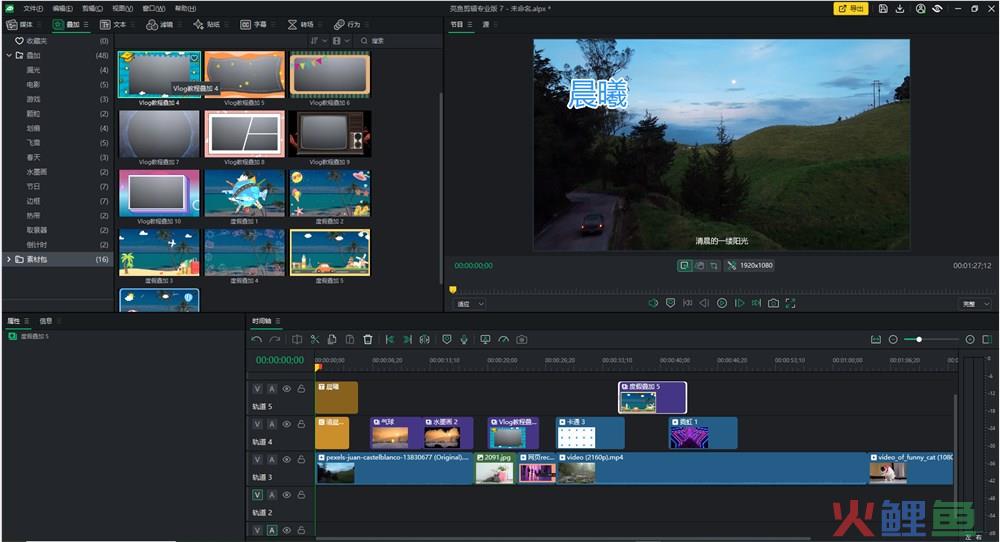
Task: Click the undo arrow in timeline toolbar
Action: coord(257,340)
